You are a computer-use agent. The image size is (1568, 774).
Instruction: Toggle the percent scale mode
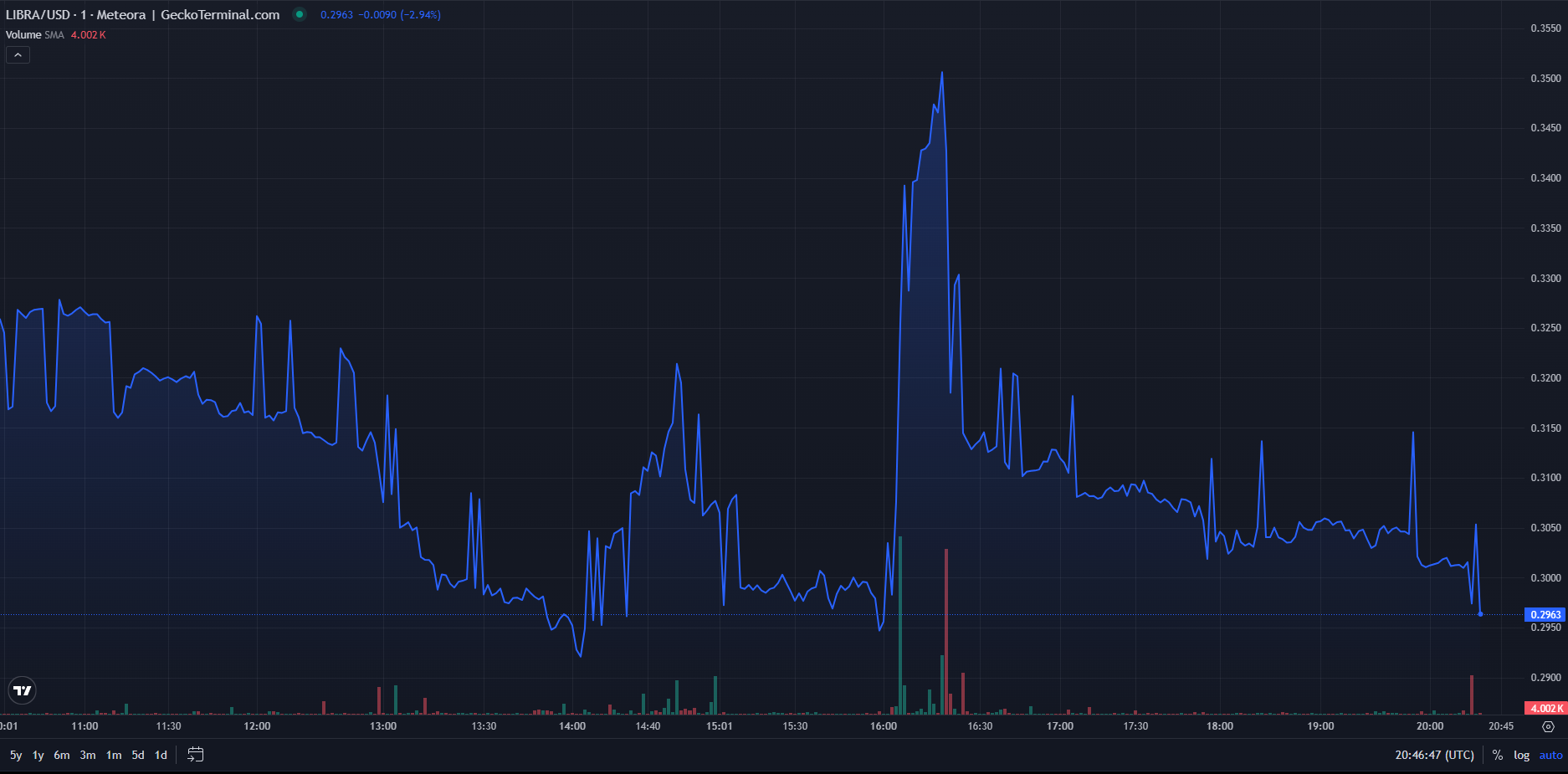click(x=1498, y=755)
